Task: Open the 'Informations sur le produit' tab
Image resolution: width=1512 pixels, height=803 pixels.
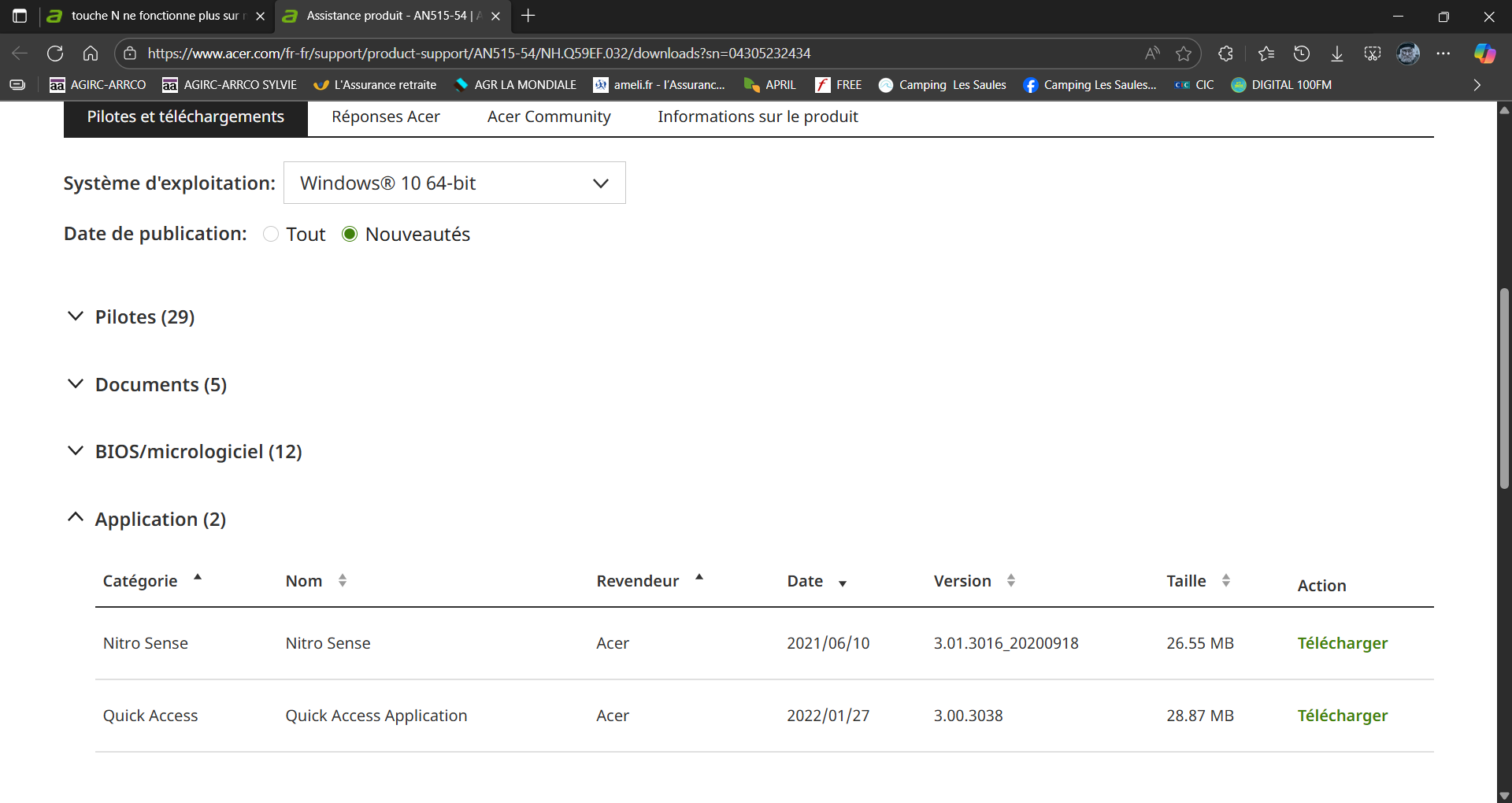Action: coord(758,117)
